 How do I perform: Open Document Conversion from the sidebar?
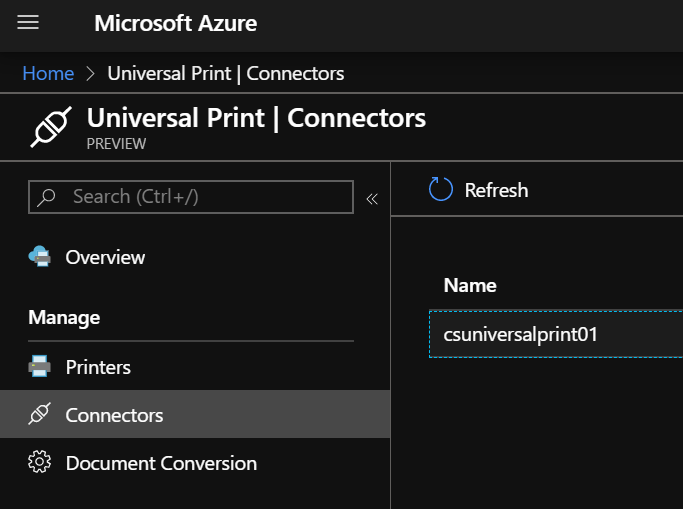point(161,463)
